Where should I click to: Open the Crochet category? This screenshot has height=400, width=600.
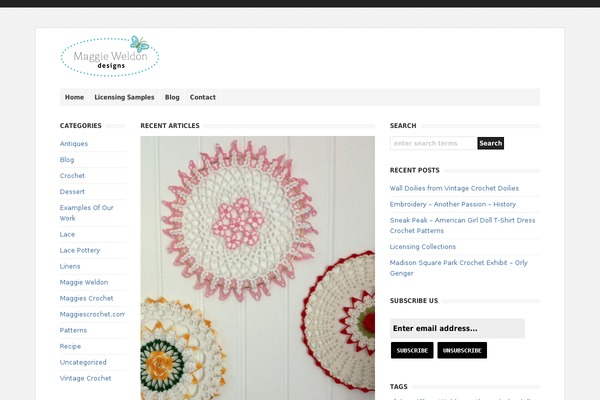point(72,176)
